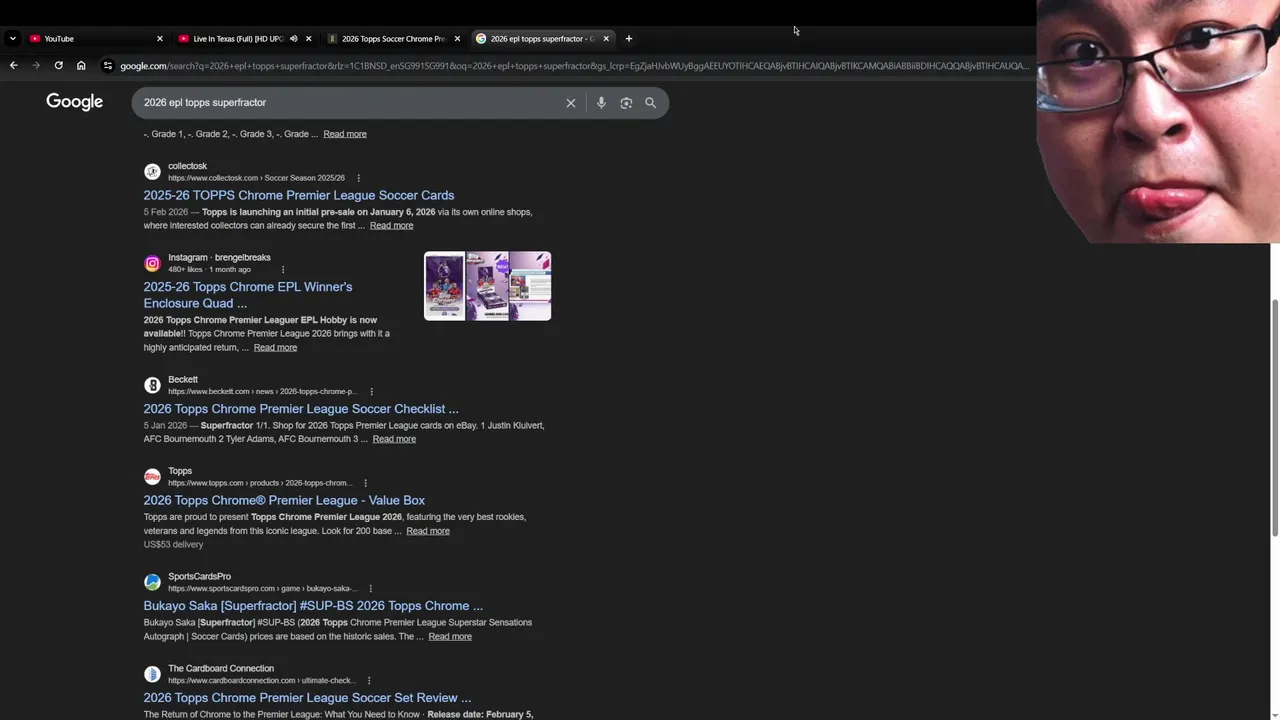Viewport: 1280px width, 720px height.
Task: Click Read more in Beckett snippet
Action: 394,439
